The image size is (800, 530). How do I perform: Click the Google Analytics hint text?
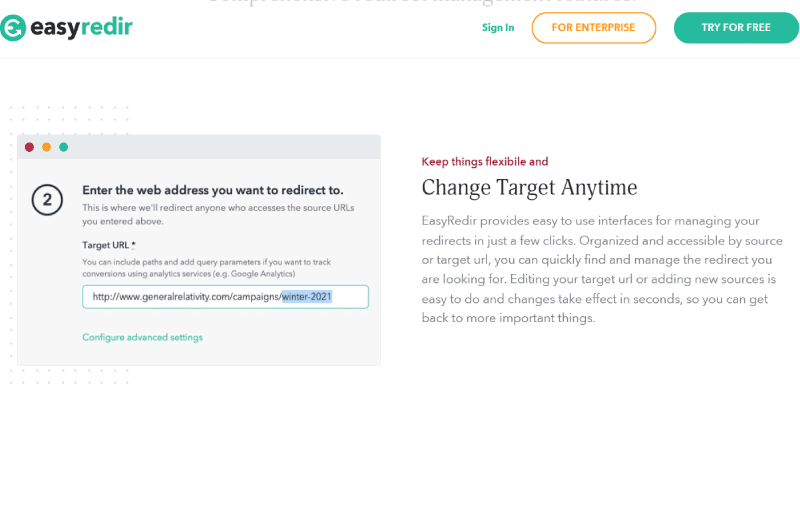[x=207, y=268]
